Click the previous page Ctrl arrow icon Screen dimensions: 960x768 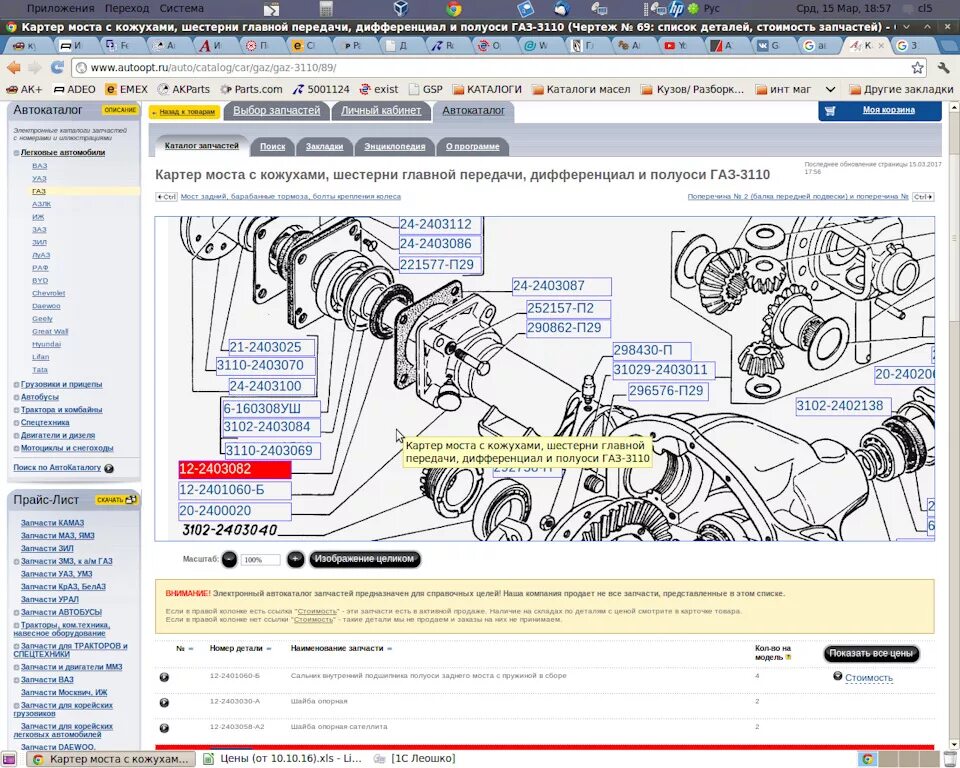click(167, 197)
